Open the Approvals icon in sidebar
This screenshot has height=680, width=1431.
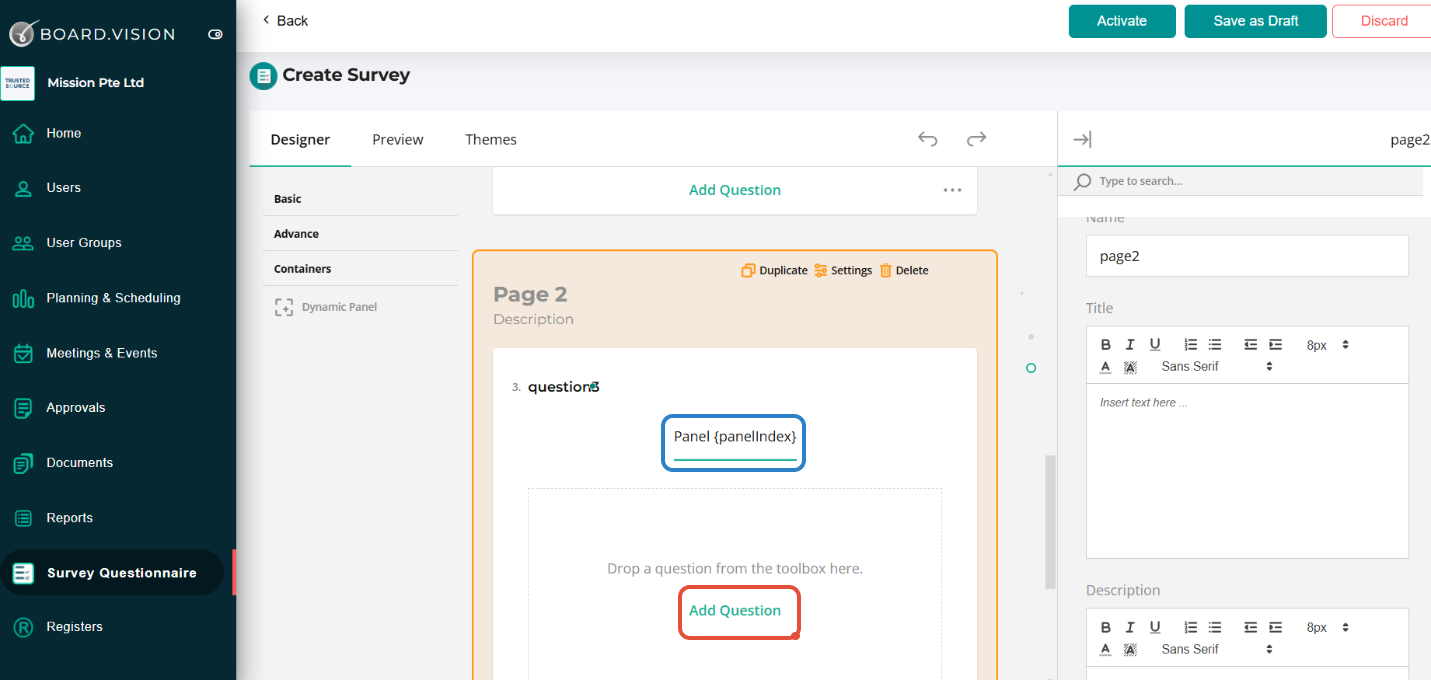(23, 408)
